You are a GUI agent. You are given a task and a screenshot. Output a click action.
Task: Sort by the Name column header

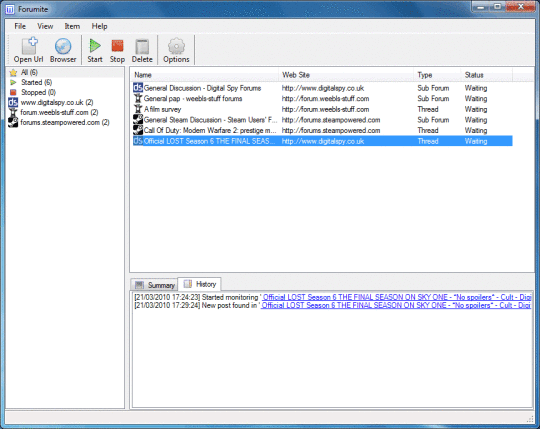tap(205, 75)
